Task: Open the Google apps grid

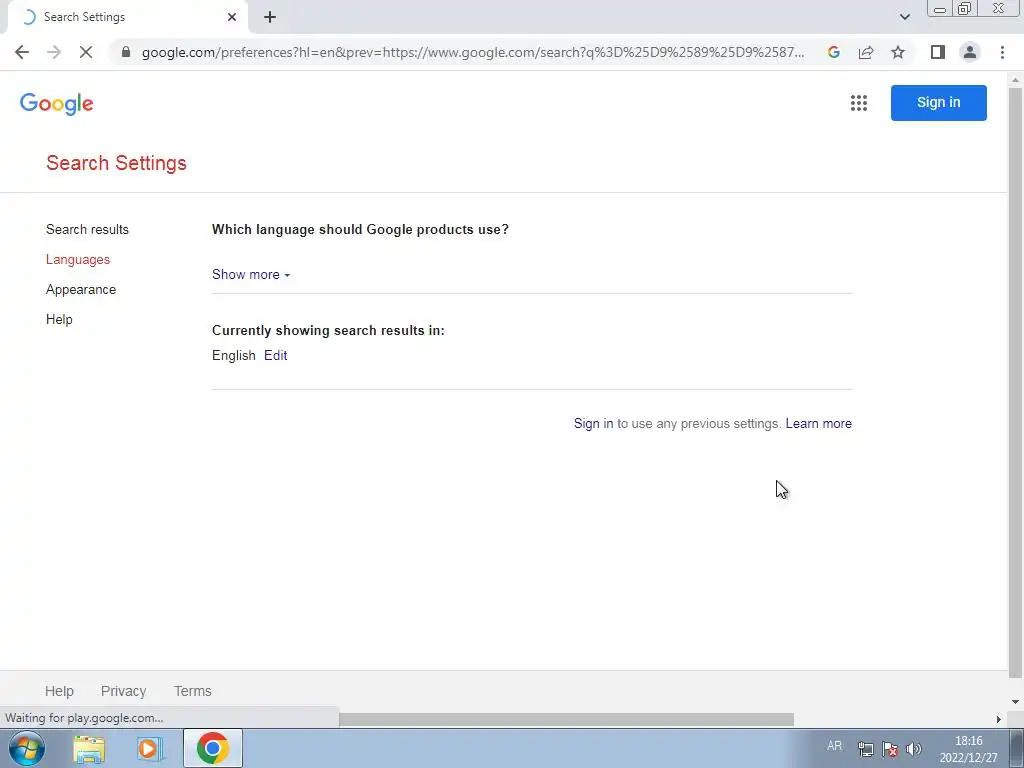Action: tap(859, 103)
